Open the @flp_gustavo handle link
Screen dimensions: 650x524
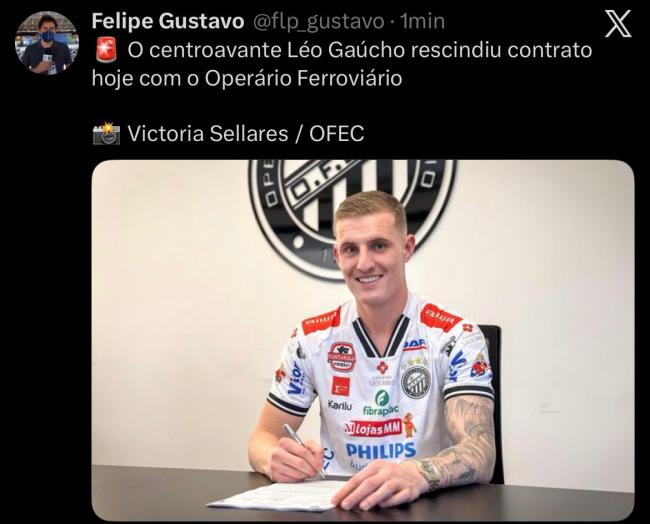(x=318, y=22)
